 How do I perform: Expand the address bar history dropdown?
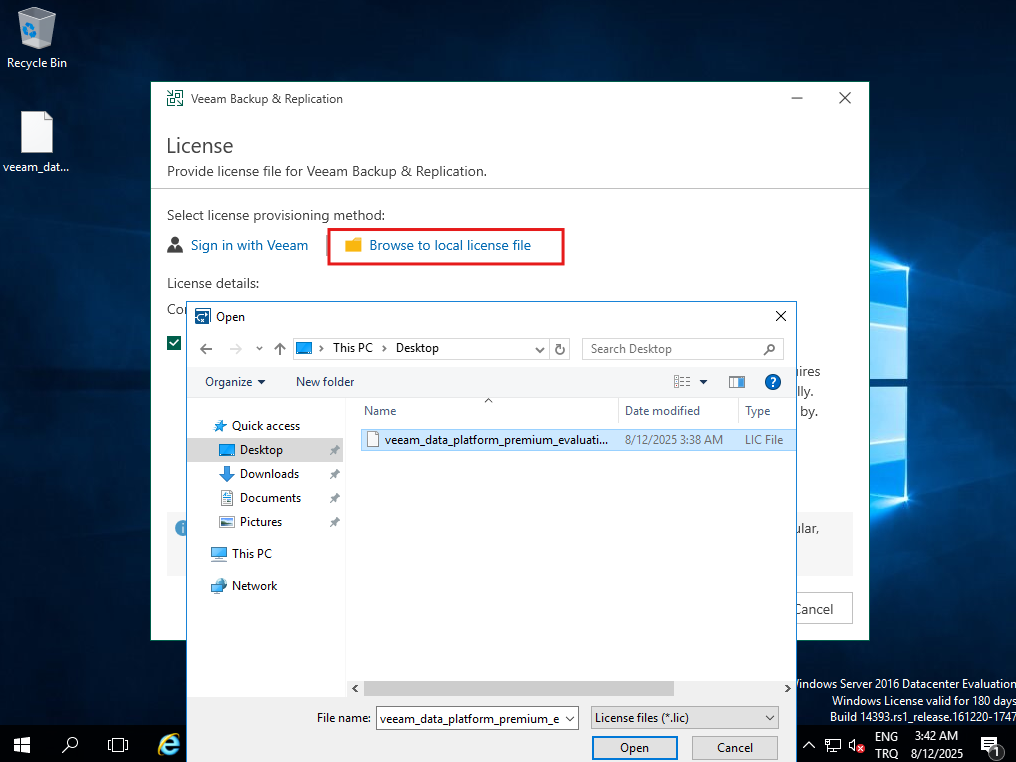click(x=540, y=349)
